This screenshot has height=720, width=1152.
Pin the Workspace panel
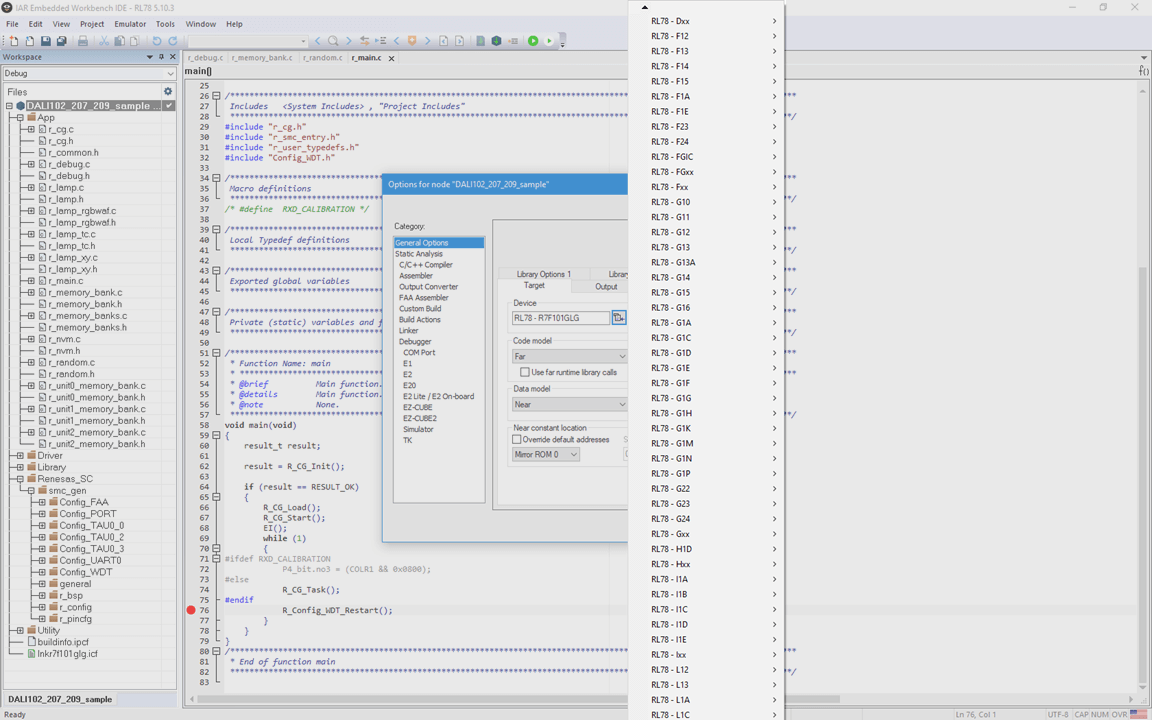click(162, 57)
